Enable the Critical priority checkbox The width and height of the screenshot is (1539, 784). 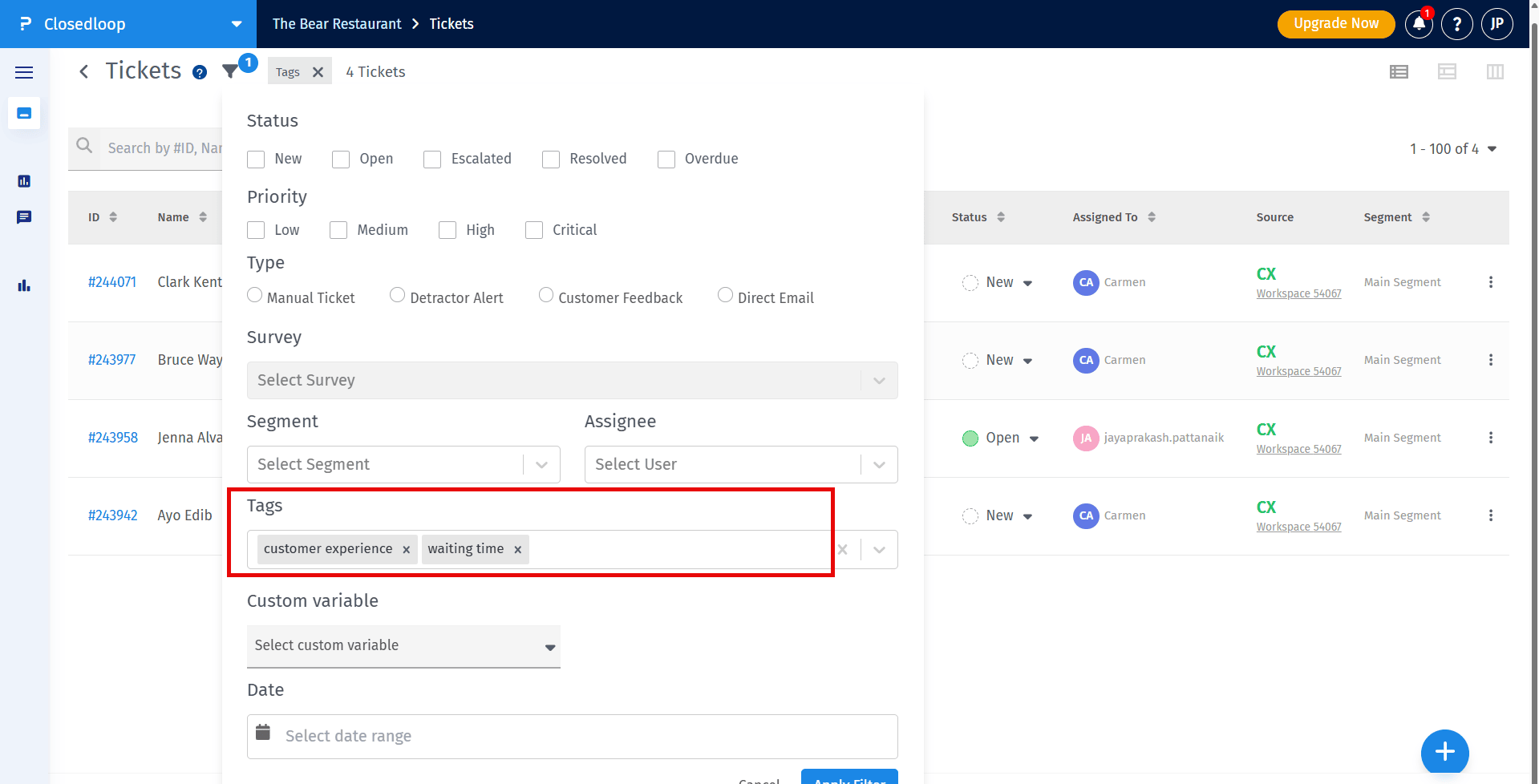[x=534, y=231]
